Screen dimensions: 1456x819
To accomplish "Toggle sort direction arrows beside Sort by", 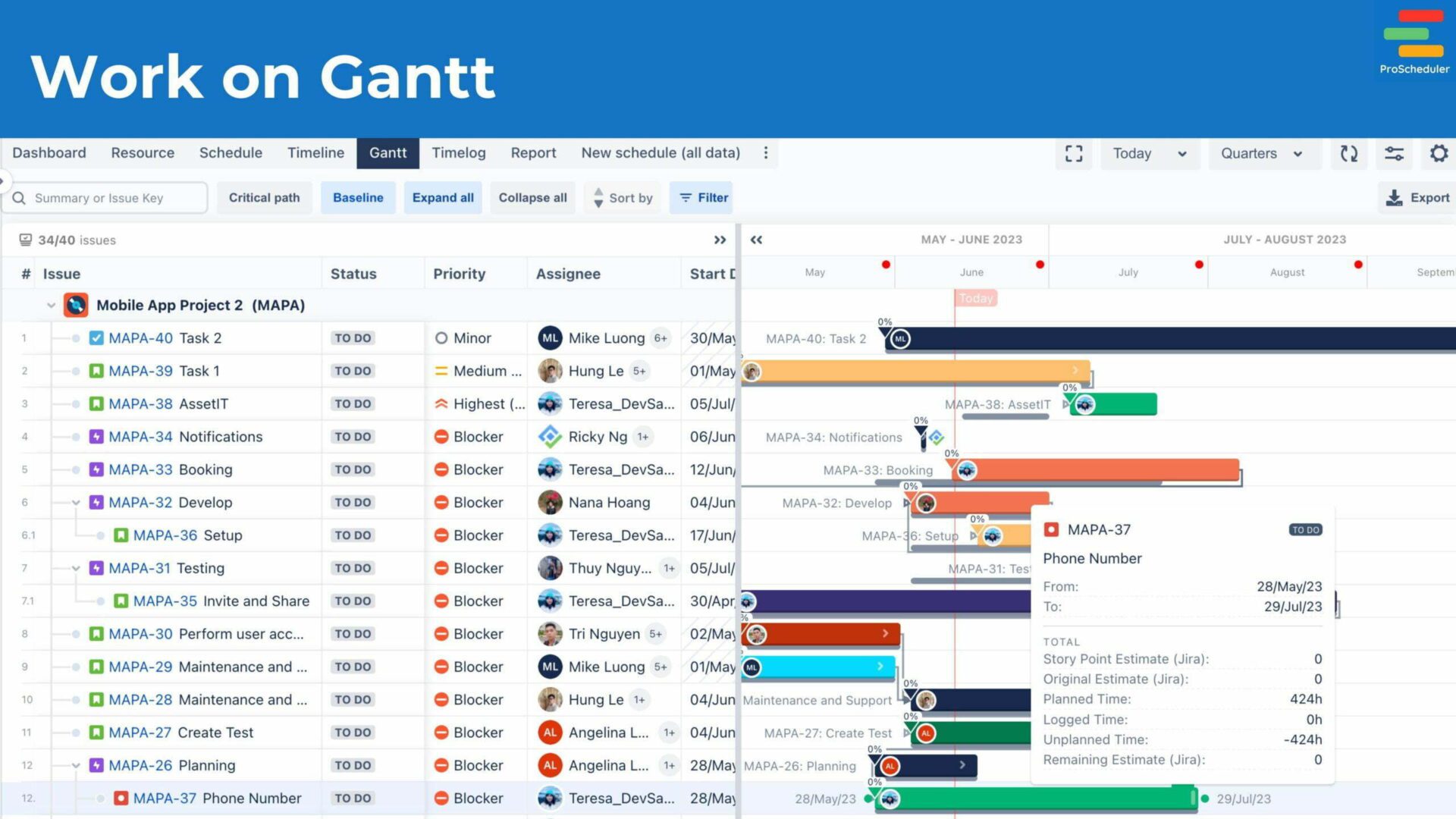I will point(598,197).
